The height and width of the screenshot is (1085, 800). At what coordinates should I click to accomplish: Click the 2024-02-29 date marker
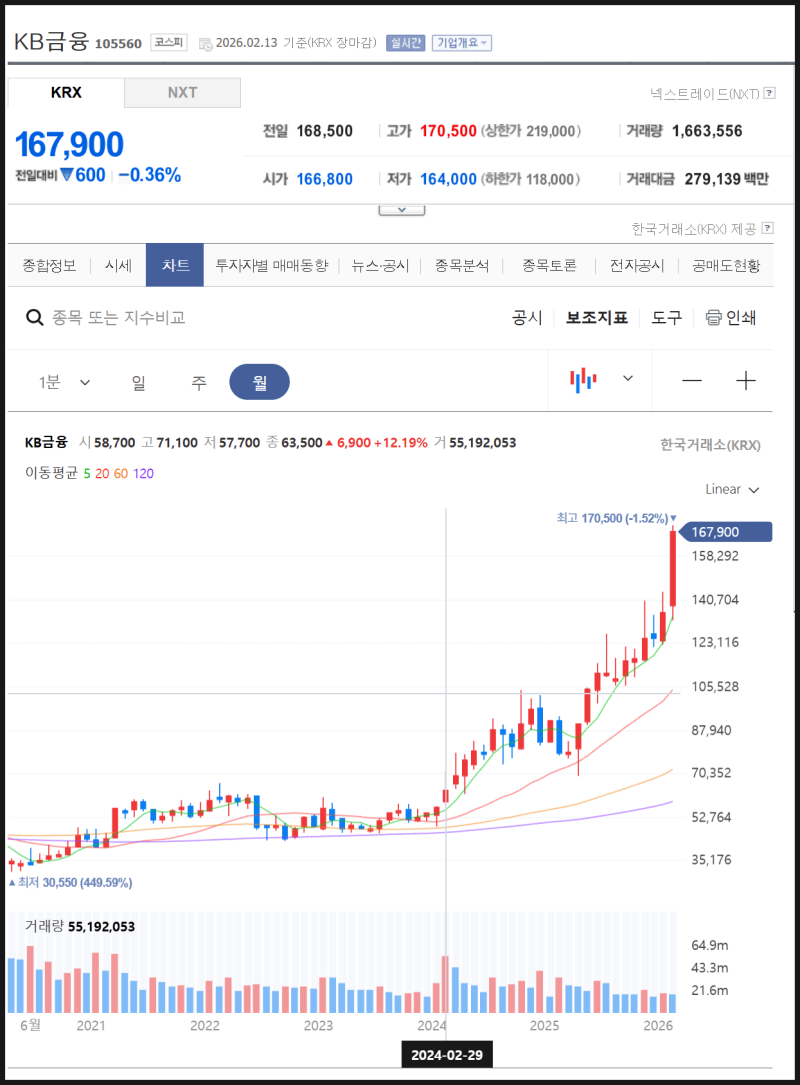tap(446, 1055)
